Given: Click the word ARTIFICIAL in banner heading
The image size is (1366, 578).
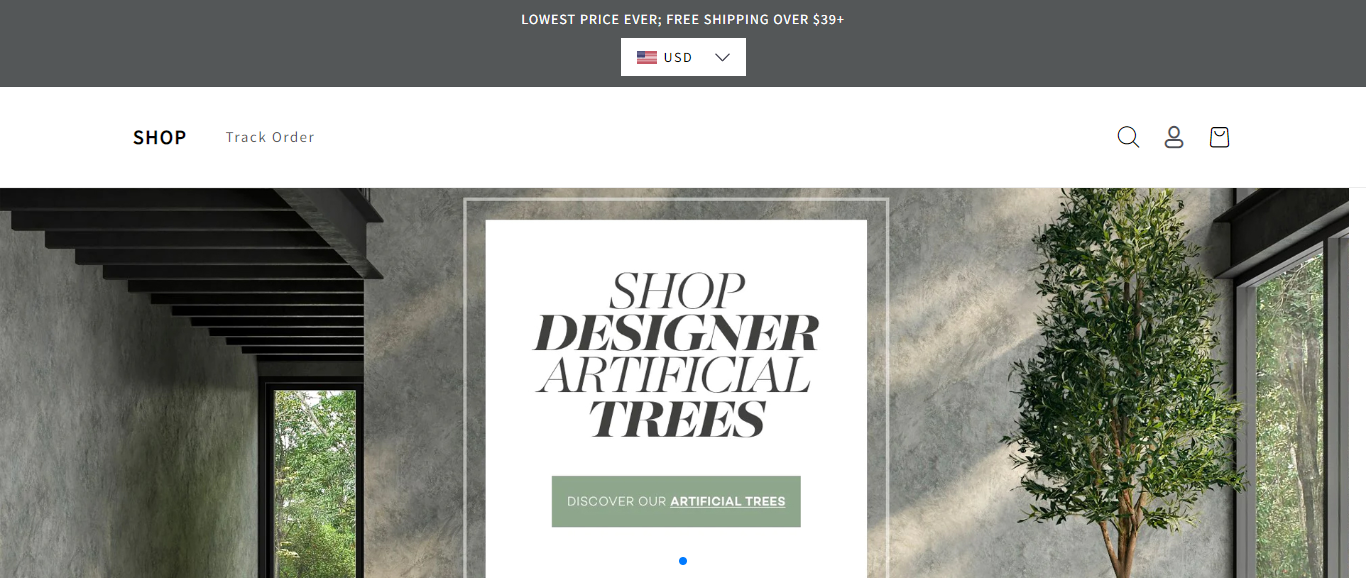Looking at the screenshot, I should click(x=674, y=375).
